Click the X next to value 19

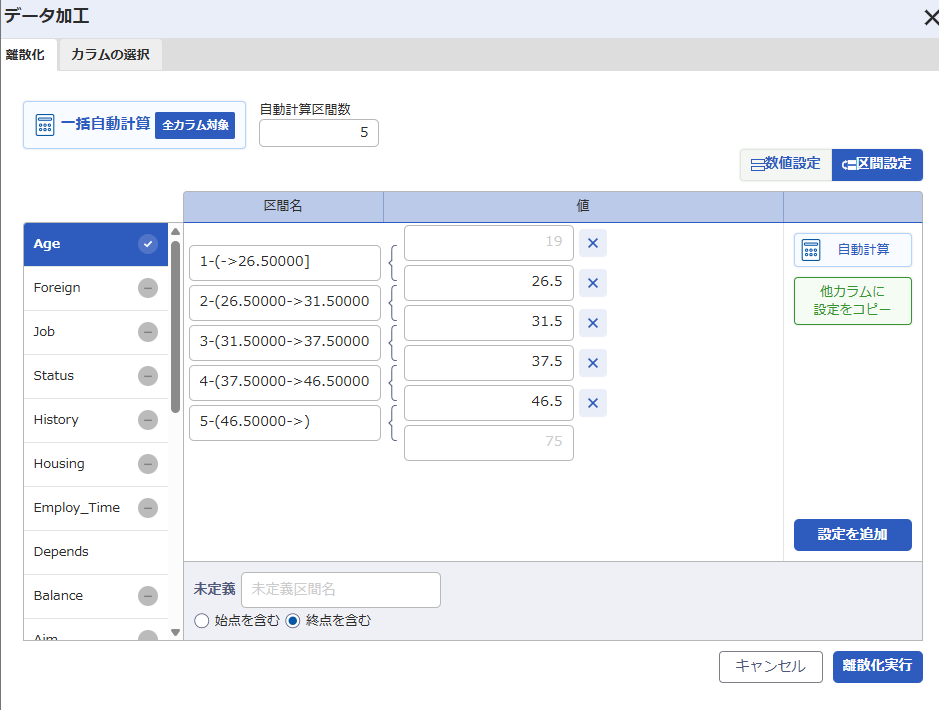593,243
